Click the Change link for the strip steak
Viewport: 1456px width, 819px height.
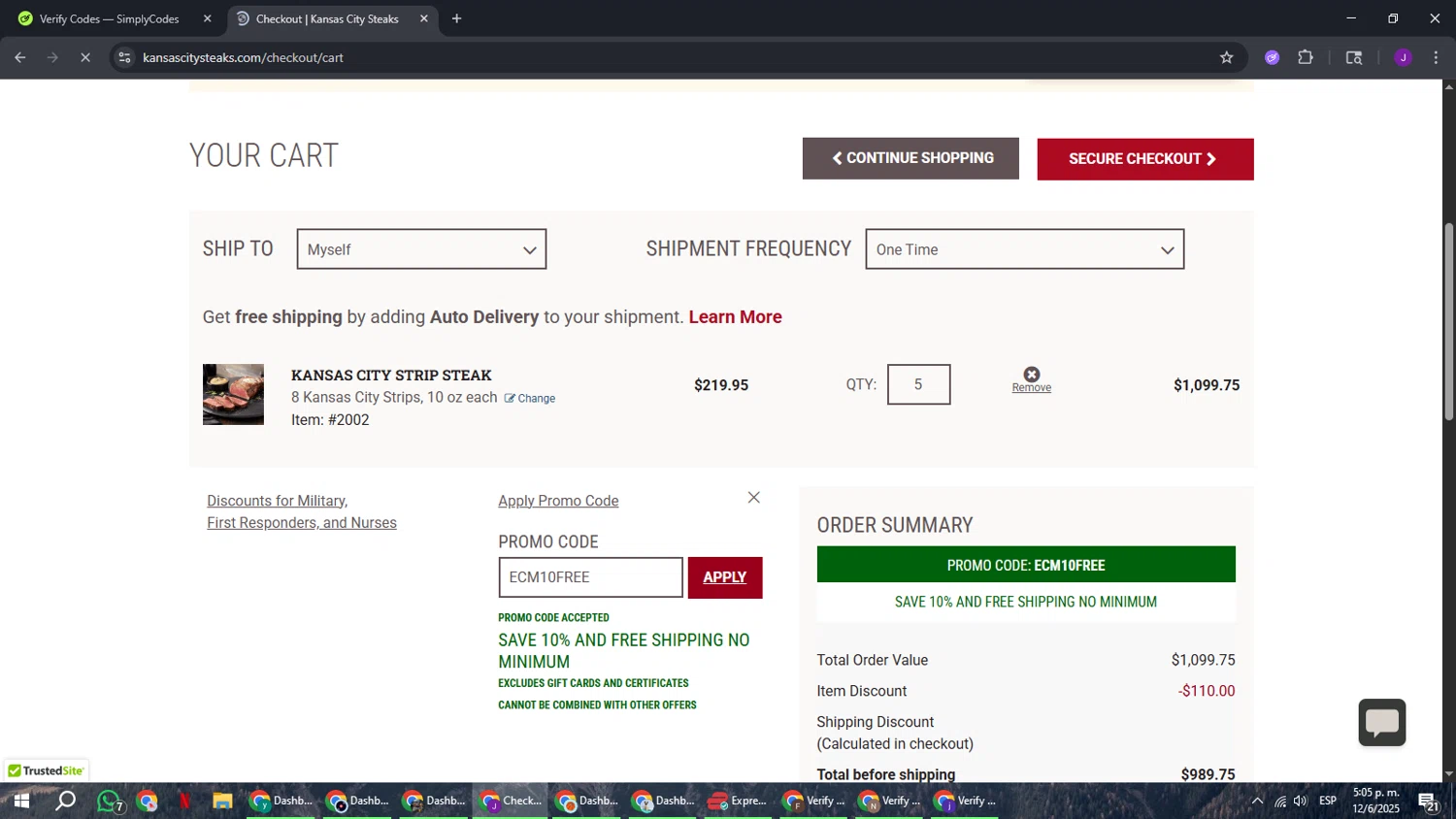tap(530, 399)
